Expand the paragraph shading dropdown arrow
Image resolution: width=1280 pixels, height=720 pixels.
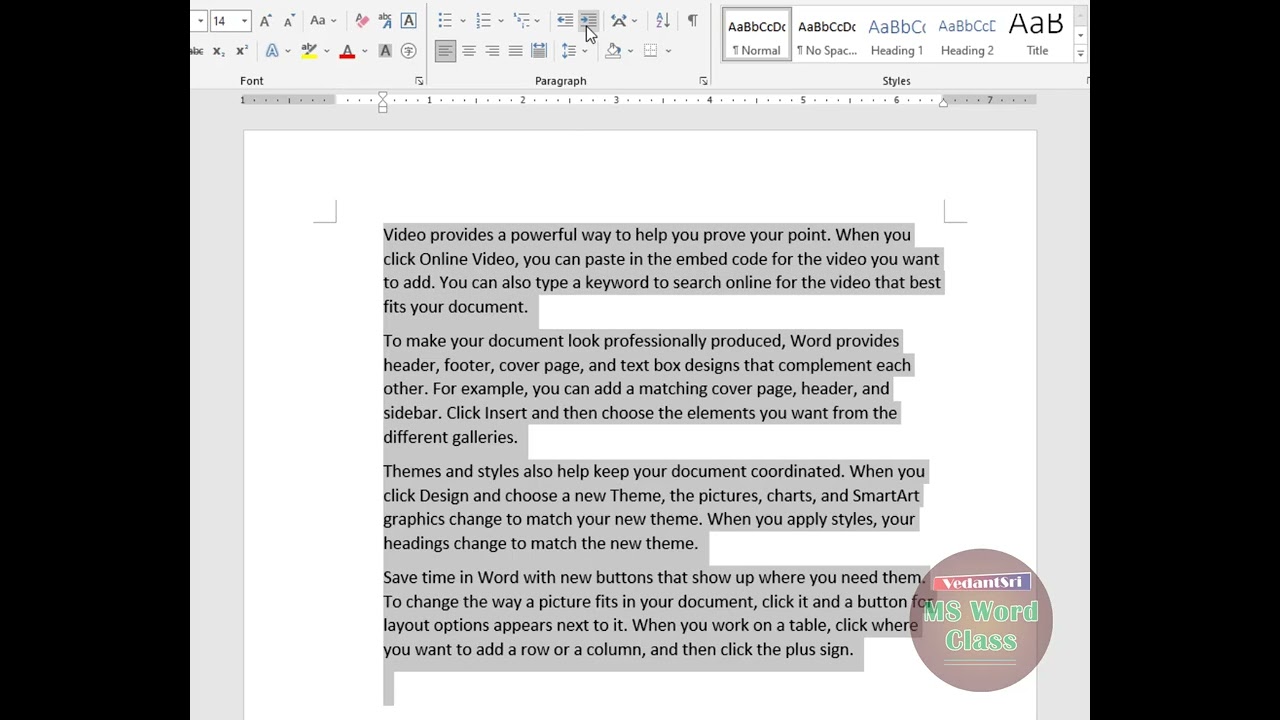(630, 51)
